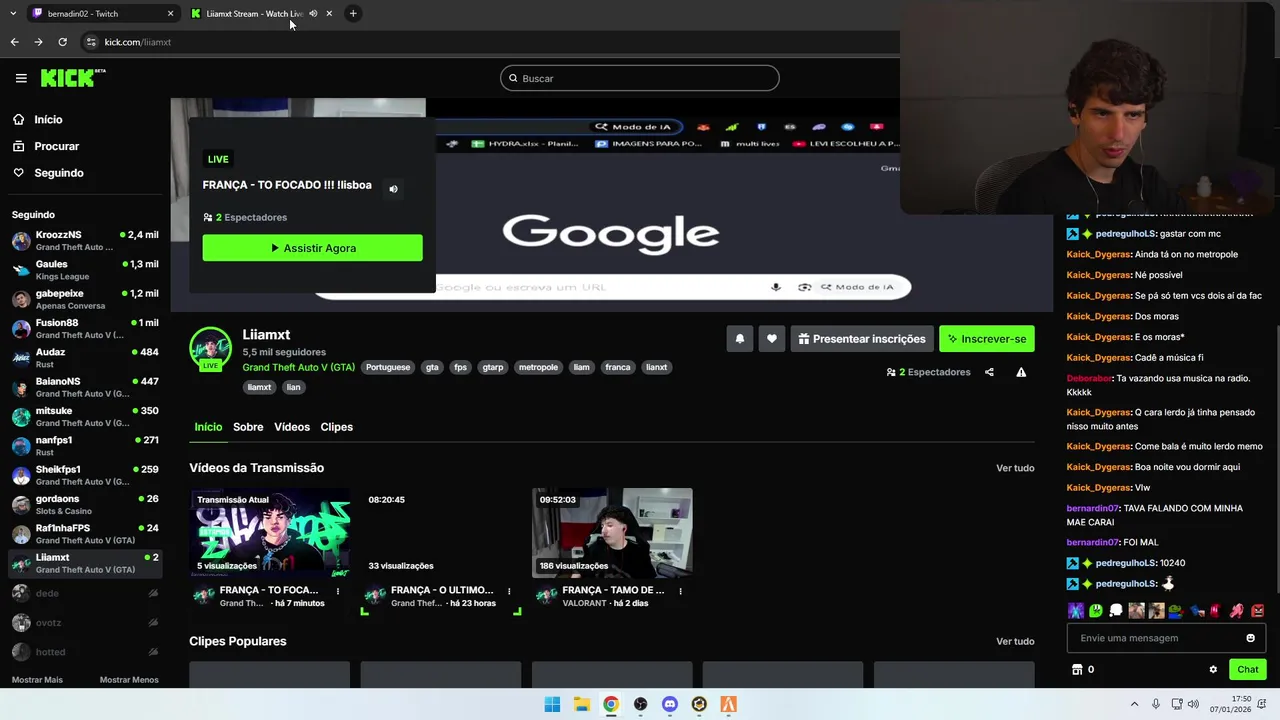Go forward in browser history
This screenshot has height=720, width=1280.
38,42
